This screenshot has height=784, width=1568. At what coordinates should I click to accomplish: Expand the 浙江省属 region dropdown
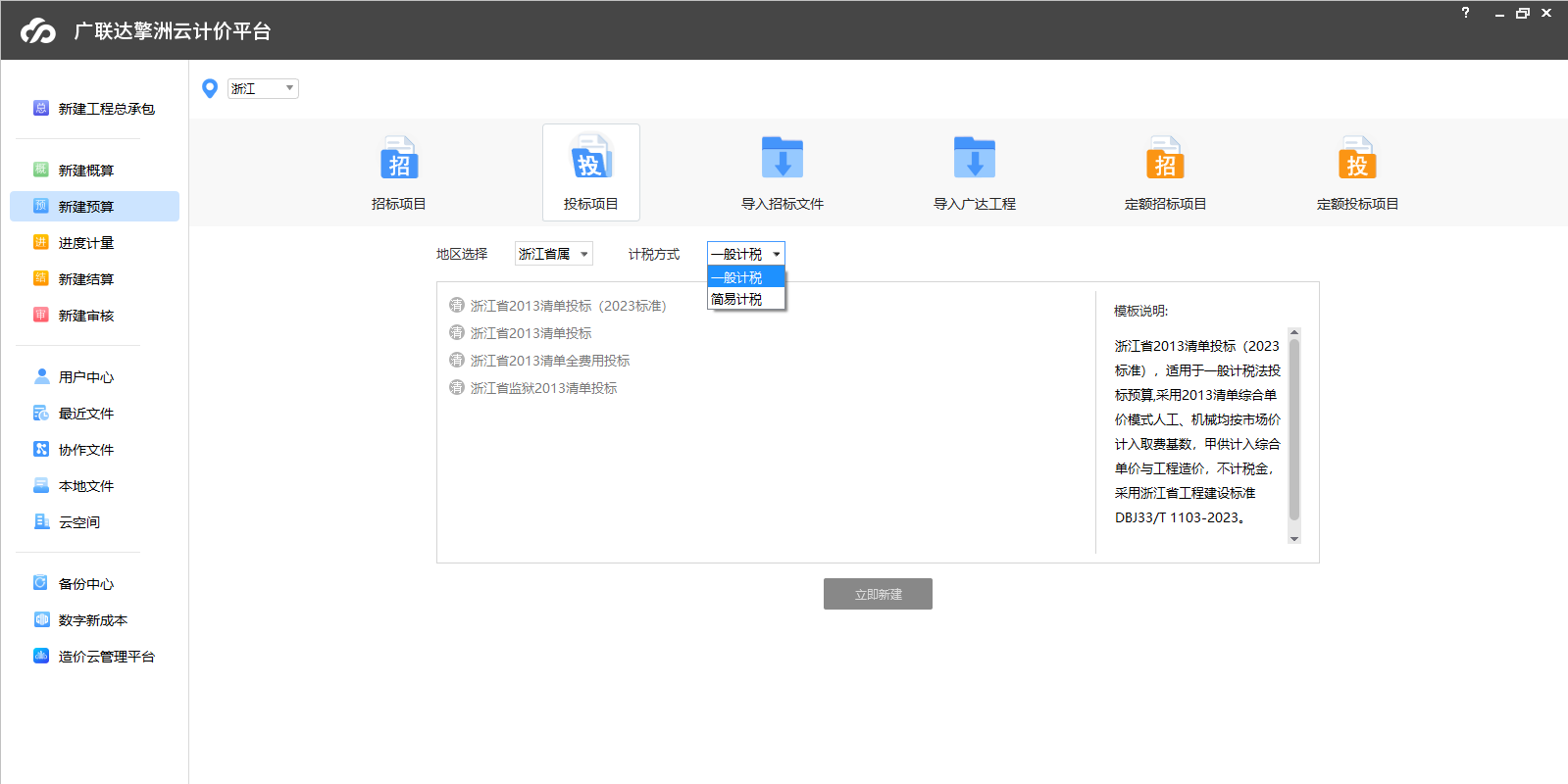[x=554, y=254]
